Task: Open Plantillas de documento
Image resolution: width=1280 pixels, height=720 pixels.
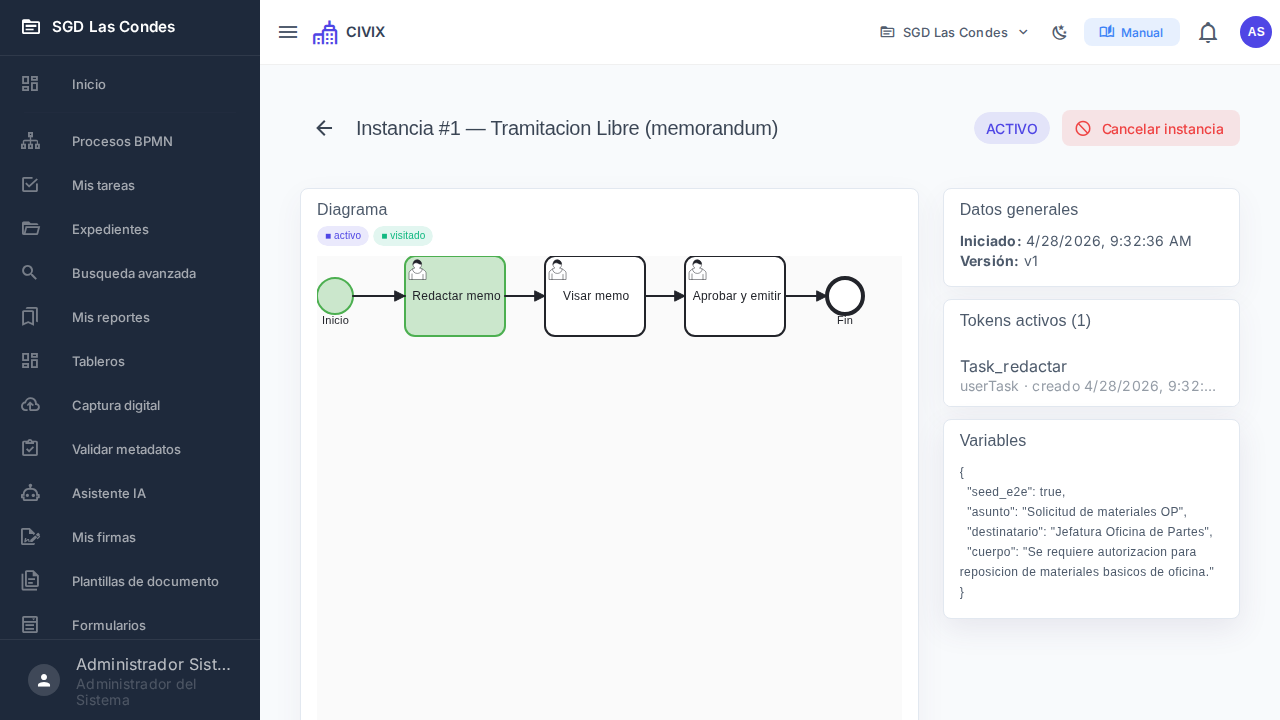Action: 130,581
